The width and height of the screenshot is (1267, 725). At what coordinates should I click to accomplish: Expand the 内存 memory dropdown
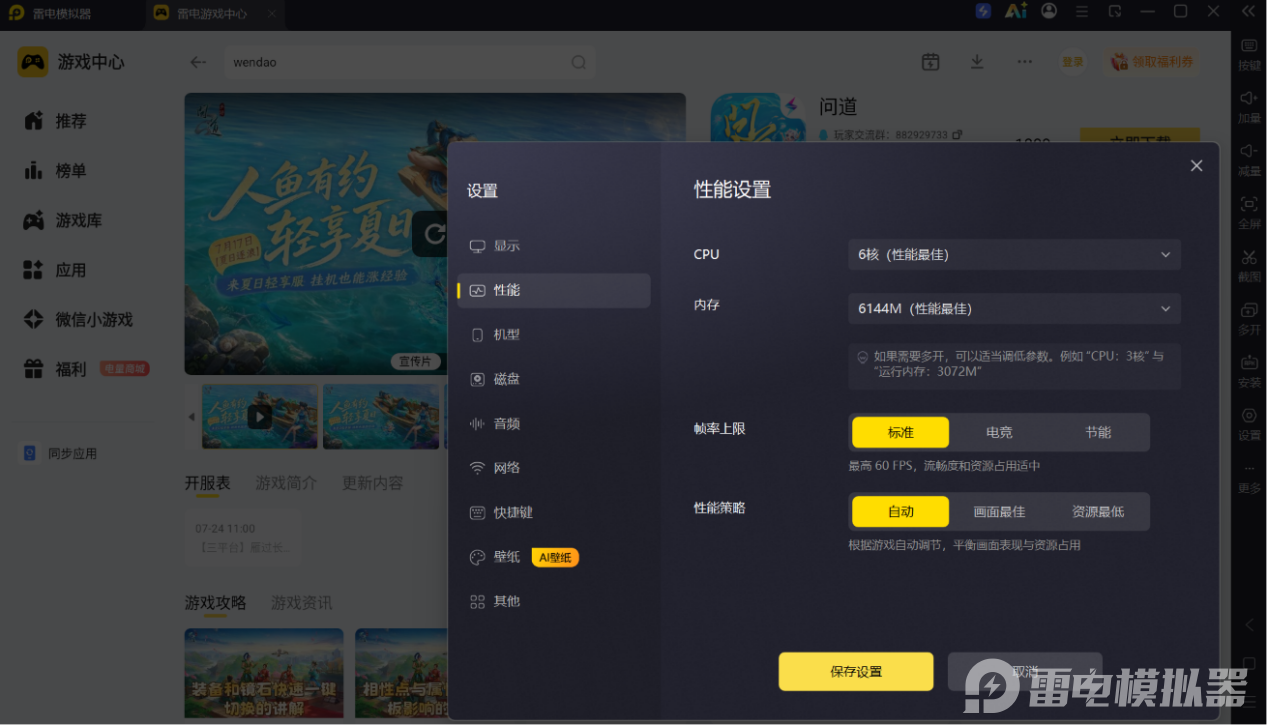point(1014,308)
